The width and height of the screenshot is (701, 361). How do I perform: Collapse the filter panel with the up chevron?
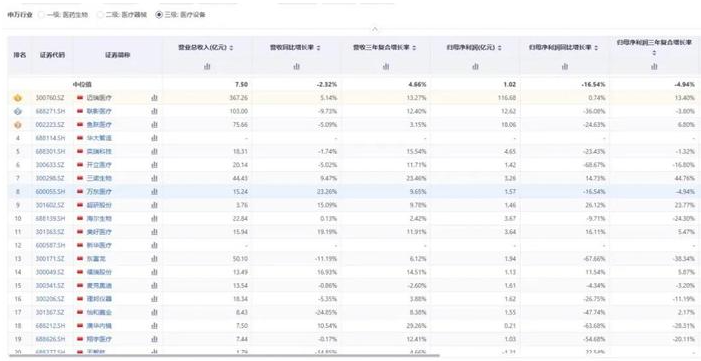coord(375,30)
